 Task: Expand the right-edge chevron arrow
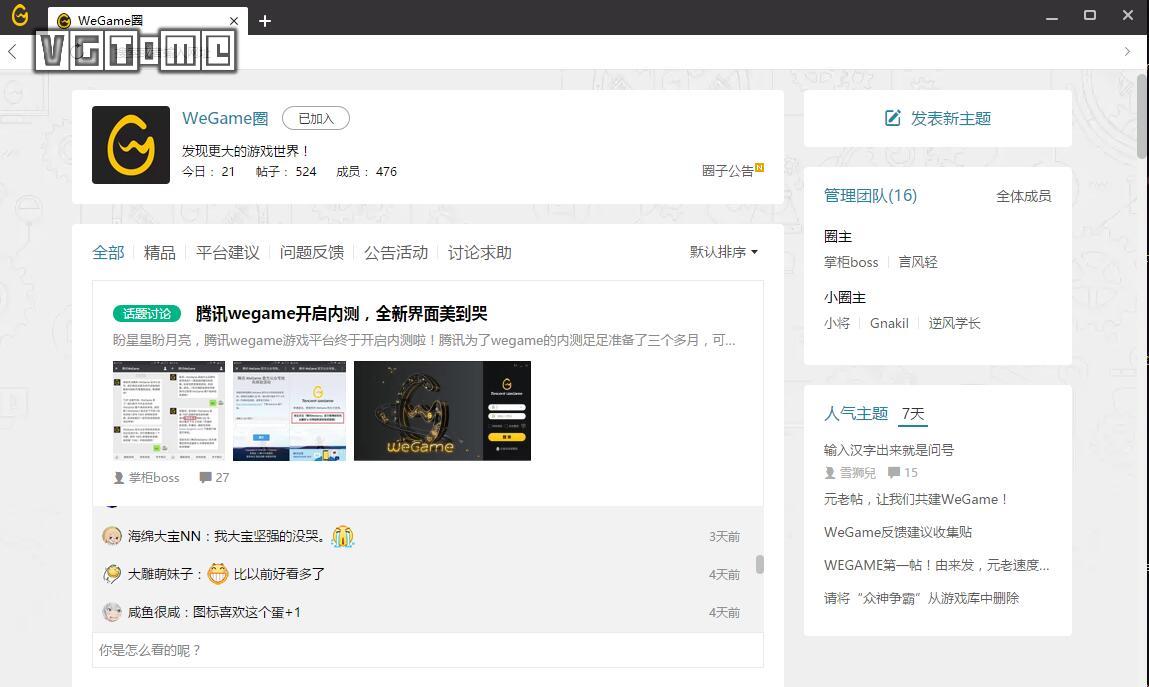(1128, 51)
